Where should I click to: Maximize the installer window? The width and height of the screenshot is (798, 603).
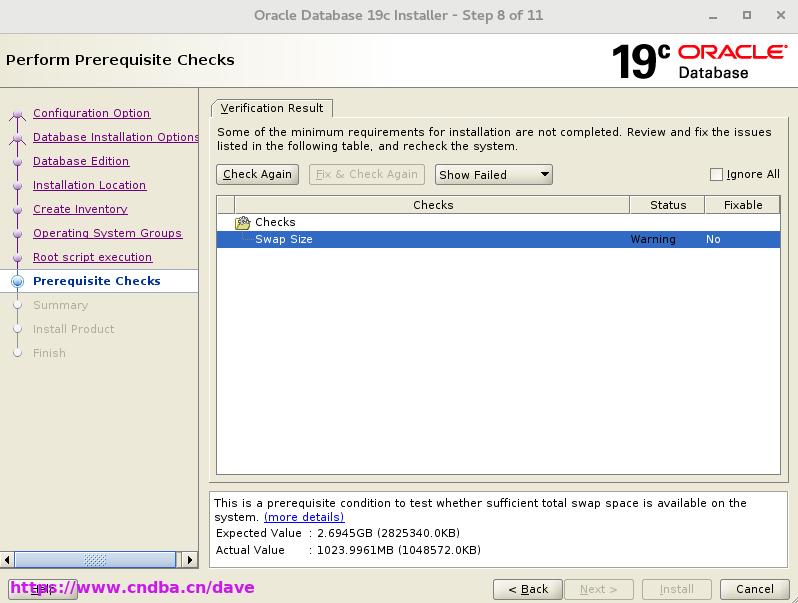(747, 15)
